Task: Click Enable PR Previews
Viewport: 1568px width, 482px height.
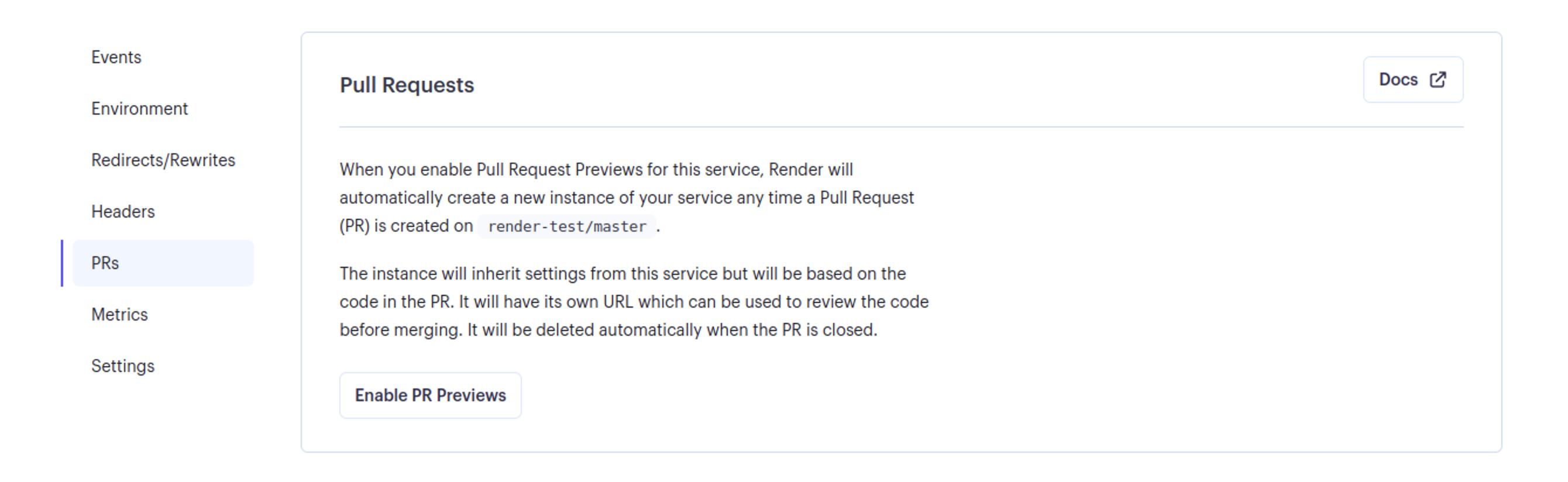Action: click(x=431, y=395)
